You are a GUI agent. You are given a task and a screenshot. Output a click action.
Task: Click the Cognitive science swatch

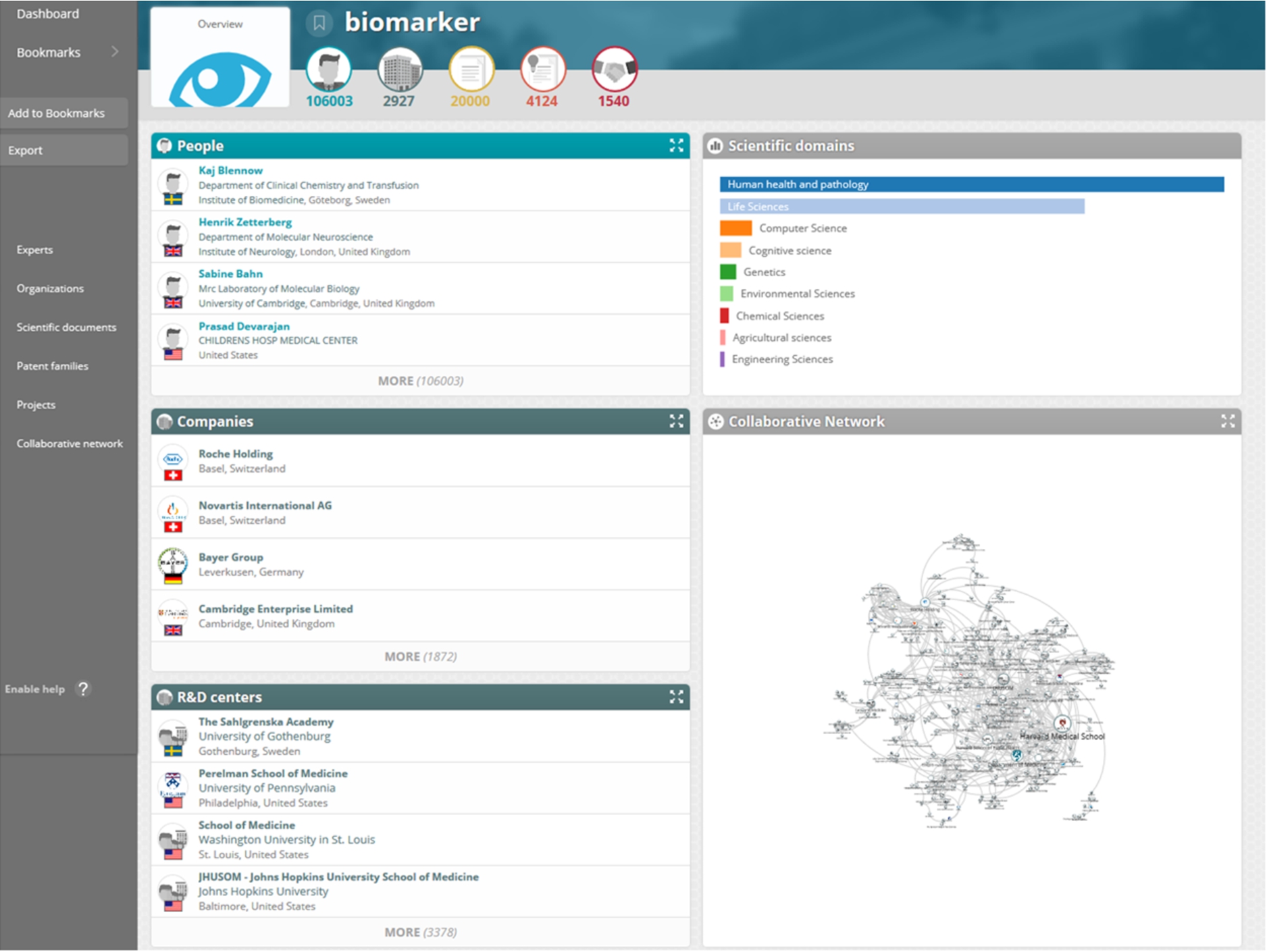tap(730, 250)
